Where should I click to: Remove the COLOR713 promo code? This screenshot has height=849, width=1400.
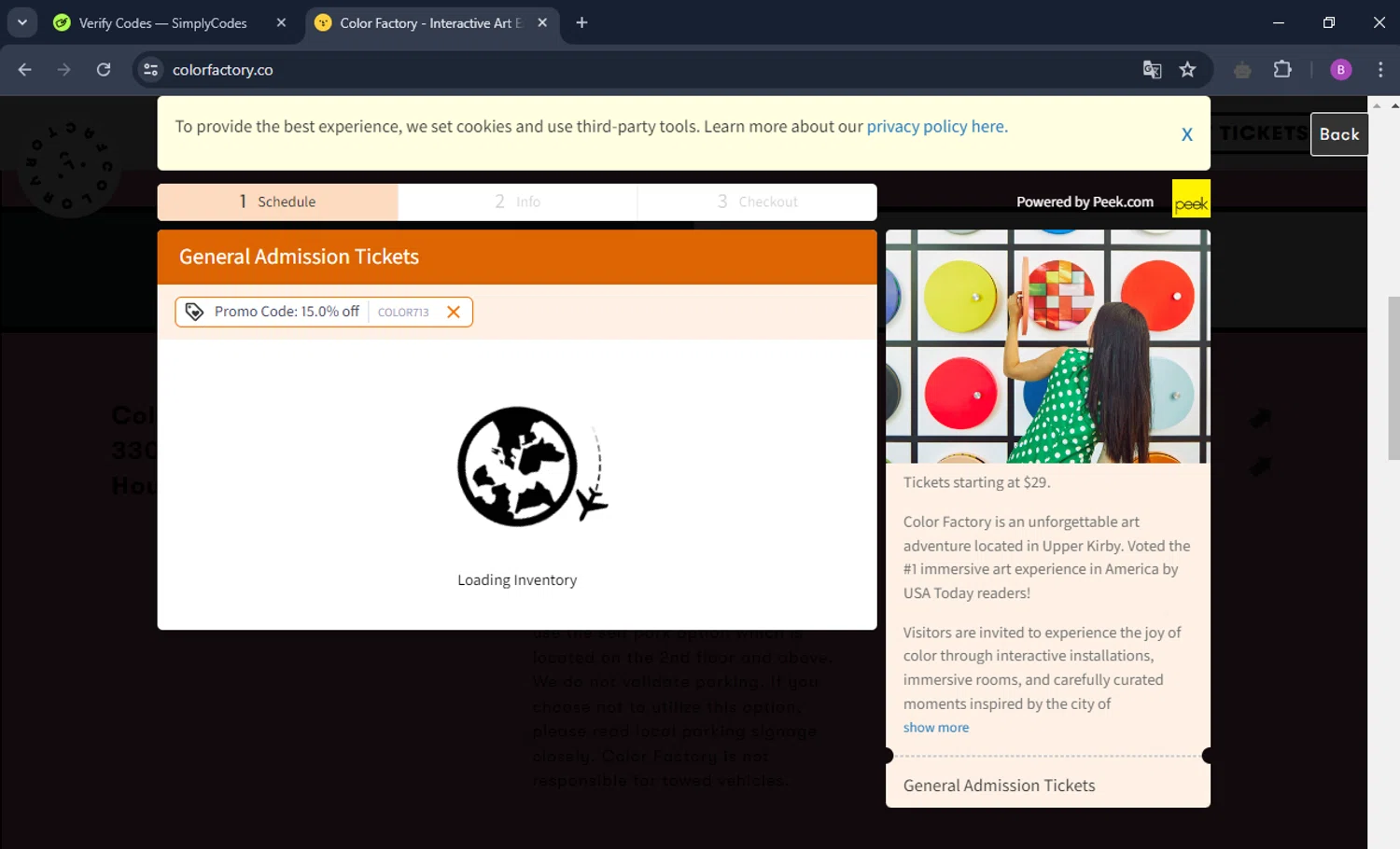[454, 312]
